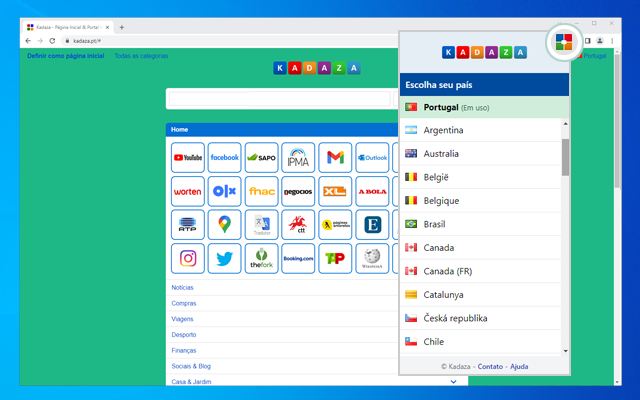Open the Notícias category

tap(182, 288)
